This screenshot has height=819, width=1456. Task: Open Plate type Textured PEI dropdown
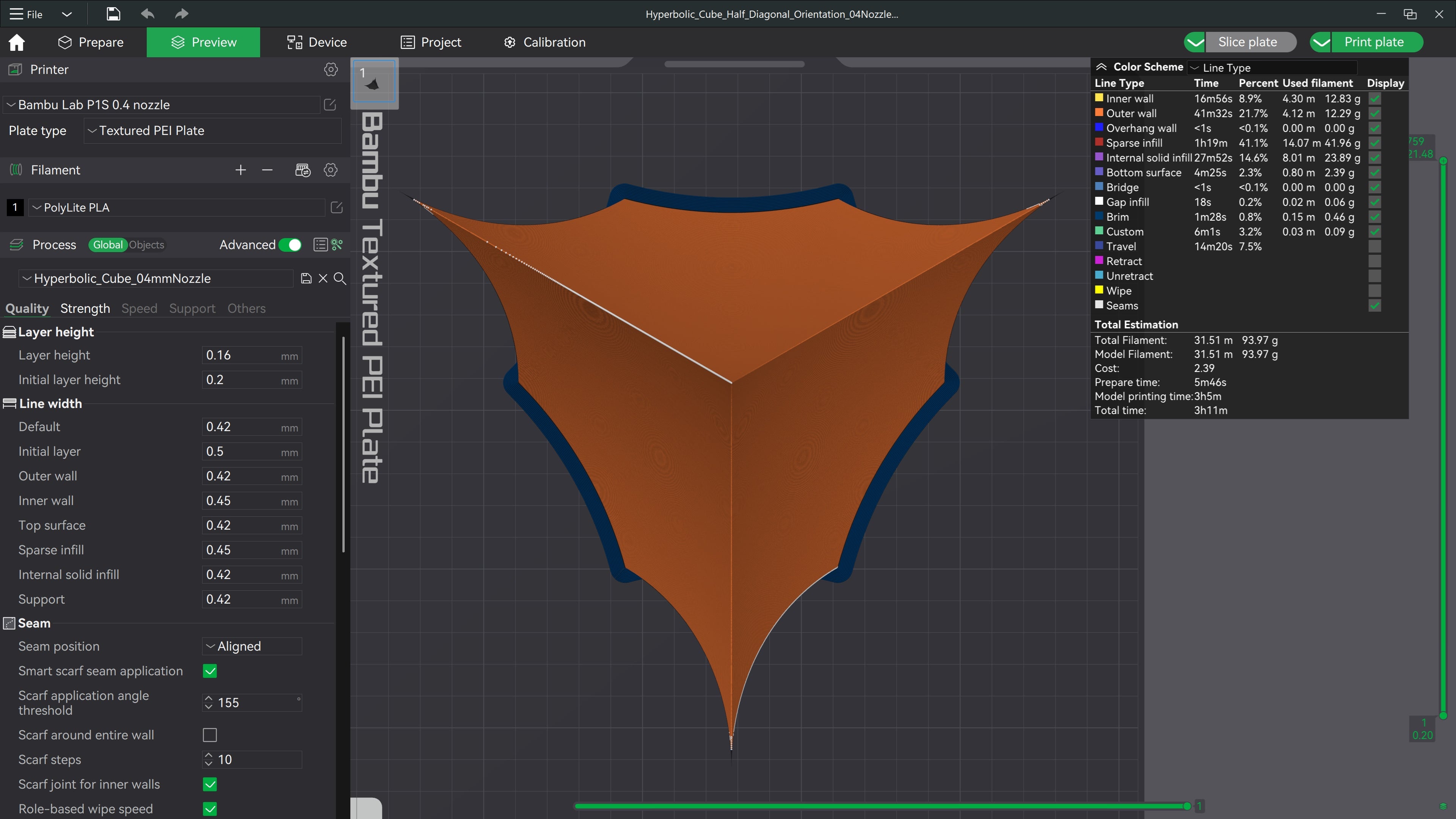(212, 130)
